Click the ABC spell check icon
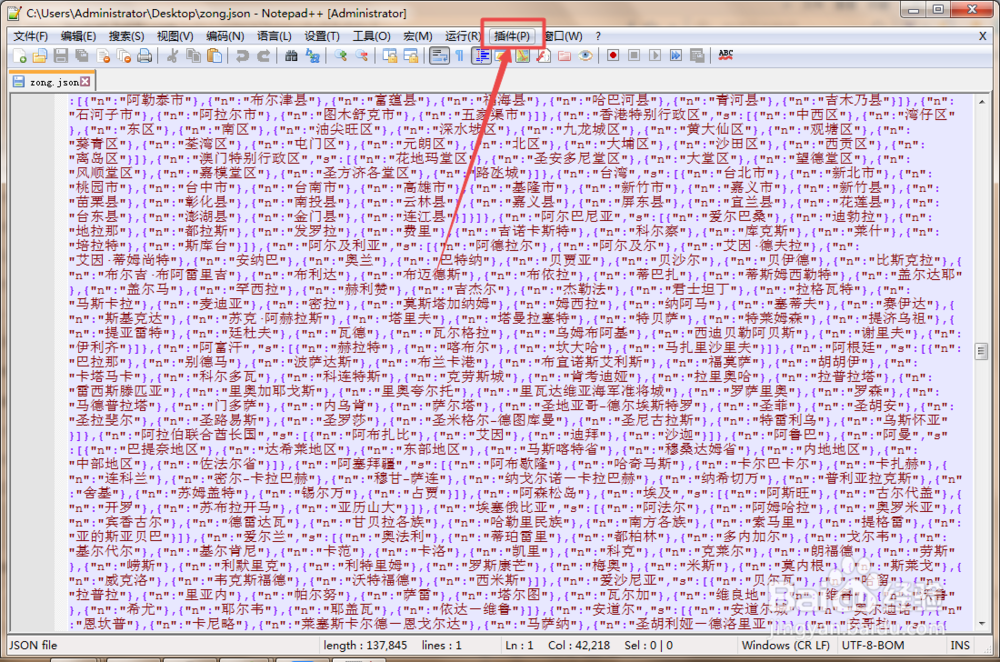Screen dimensions: 1000x662 click(x=726, y=56)
